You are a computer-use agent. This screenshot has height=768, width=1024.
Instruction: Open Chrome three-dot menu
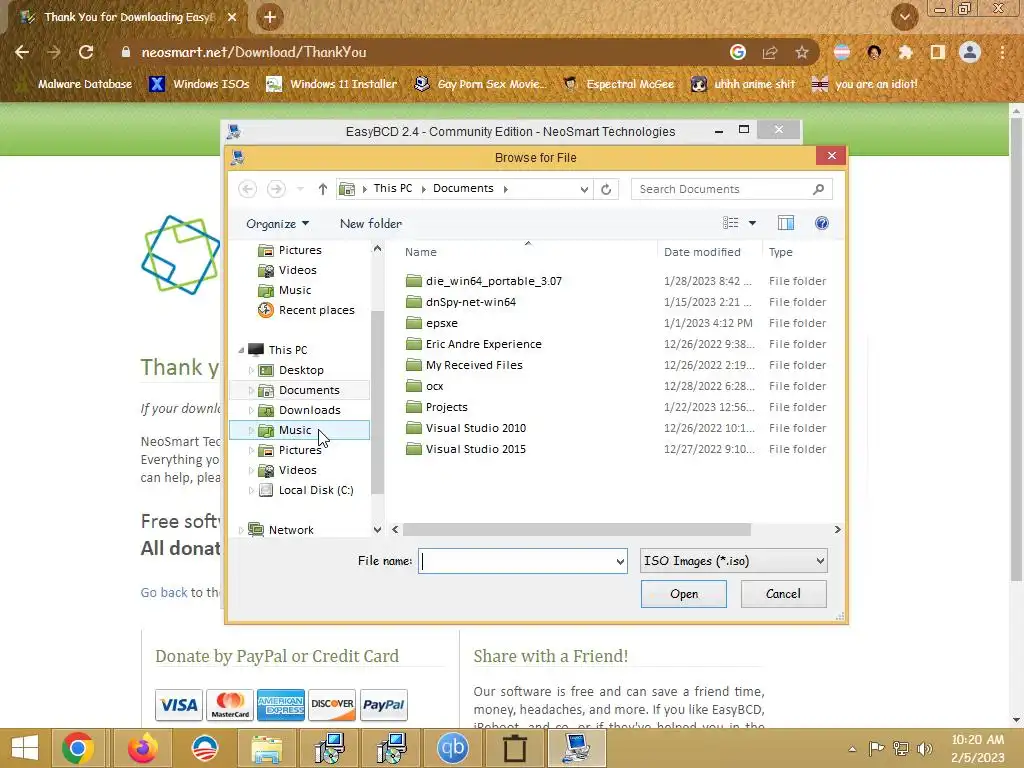coord(1002,52)
